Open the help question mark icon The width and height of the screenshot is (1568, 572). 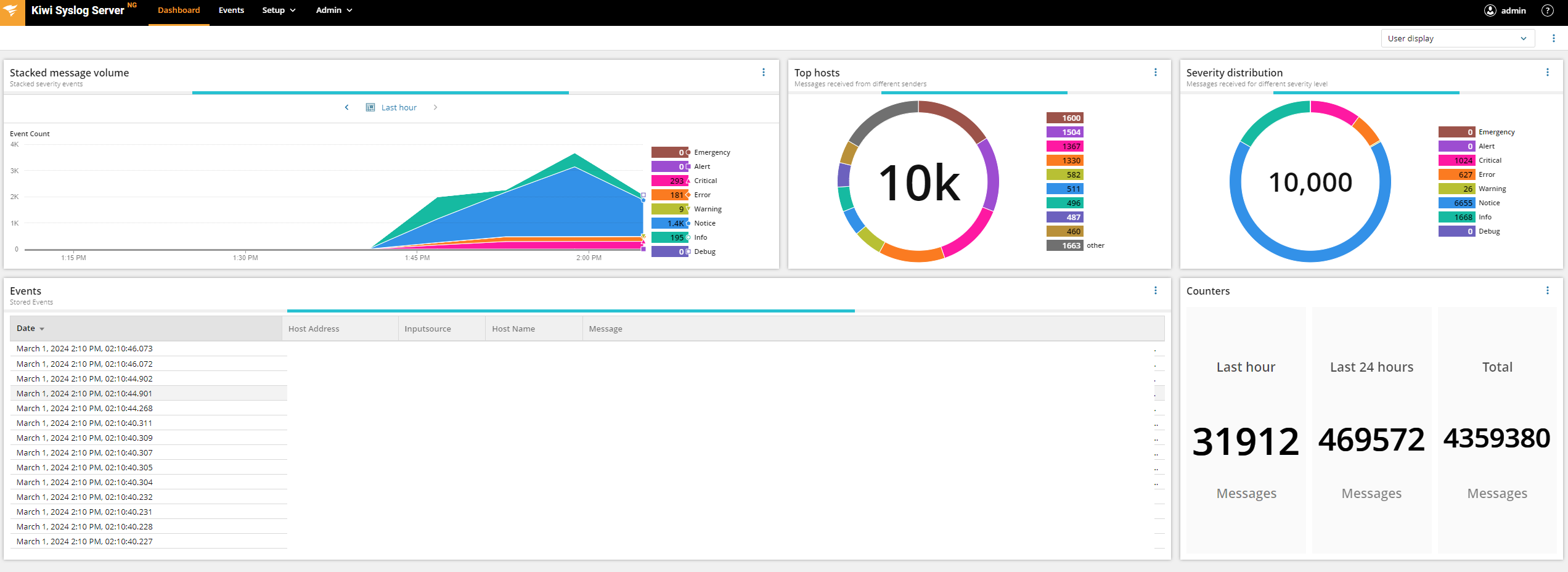click(x=1547, y=10)
